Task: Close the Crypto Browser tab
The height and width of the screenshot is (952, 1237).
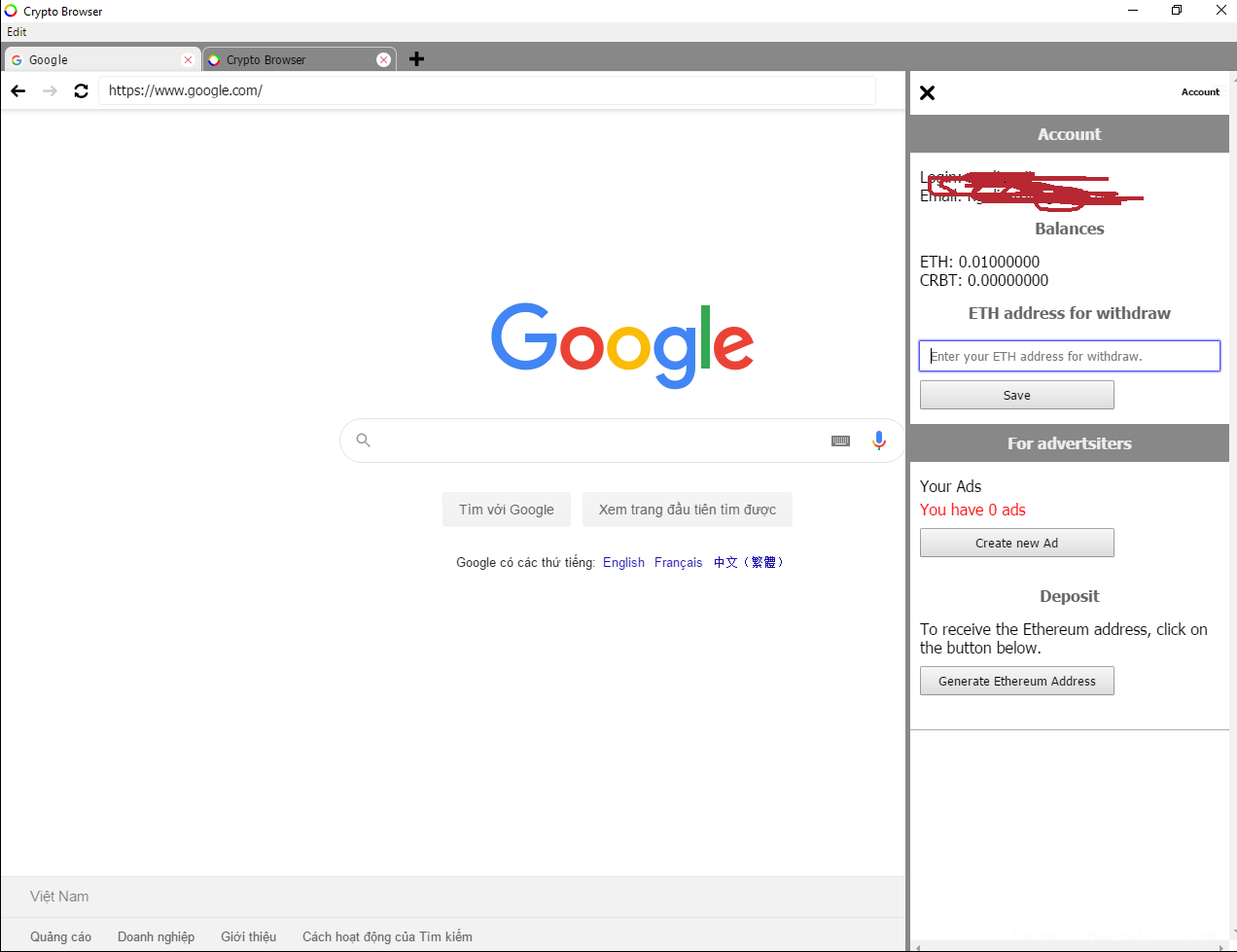Action: click(x=383, y=59)
